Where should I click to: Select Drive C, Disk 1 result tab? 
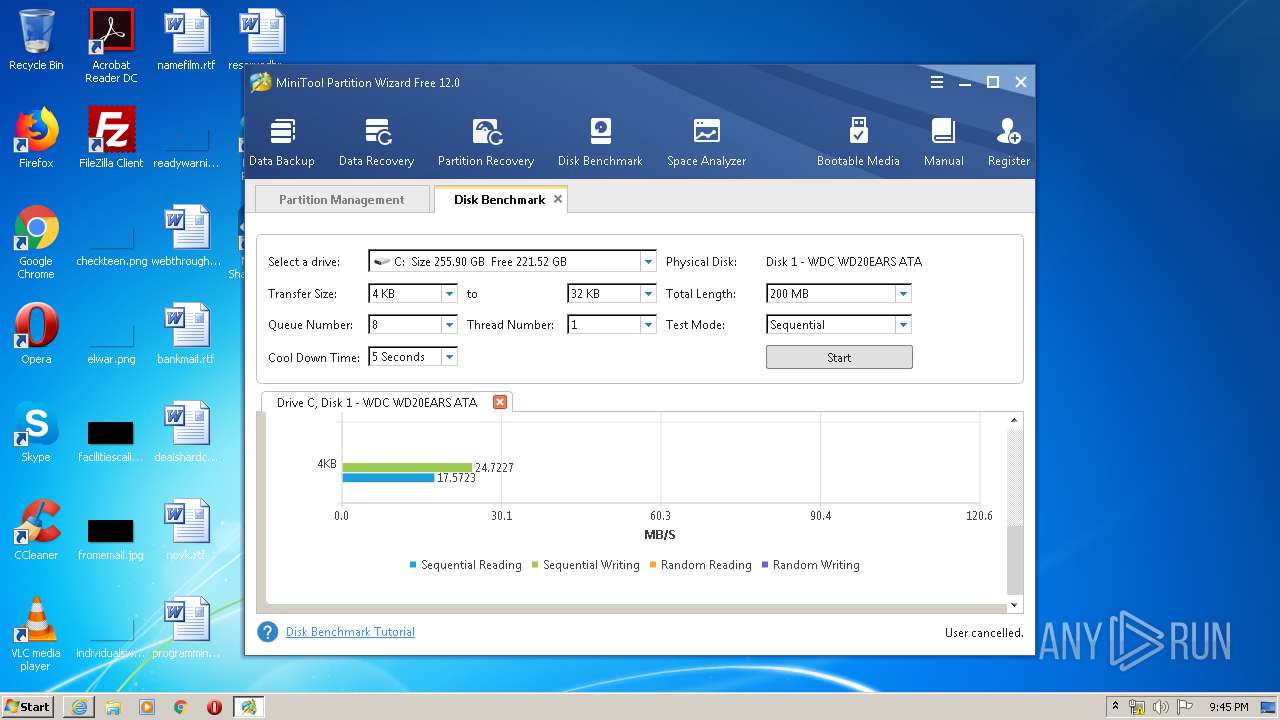point(377,402)
